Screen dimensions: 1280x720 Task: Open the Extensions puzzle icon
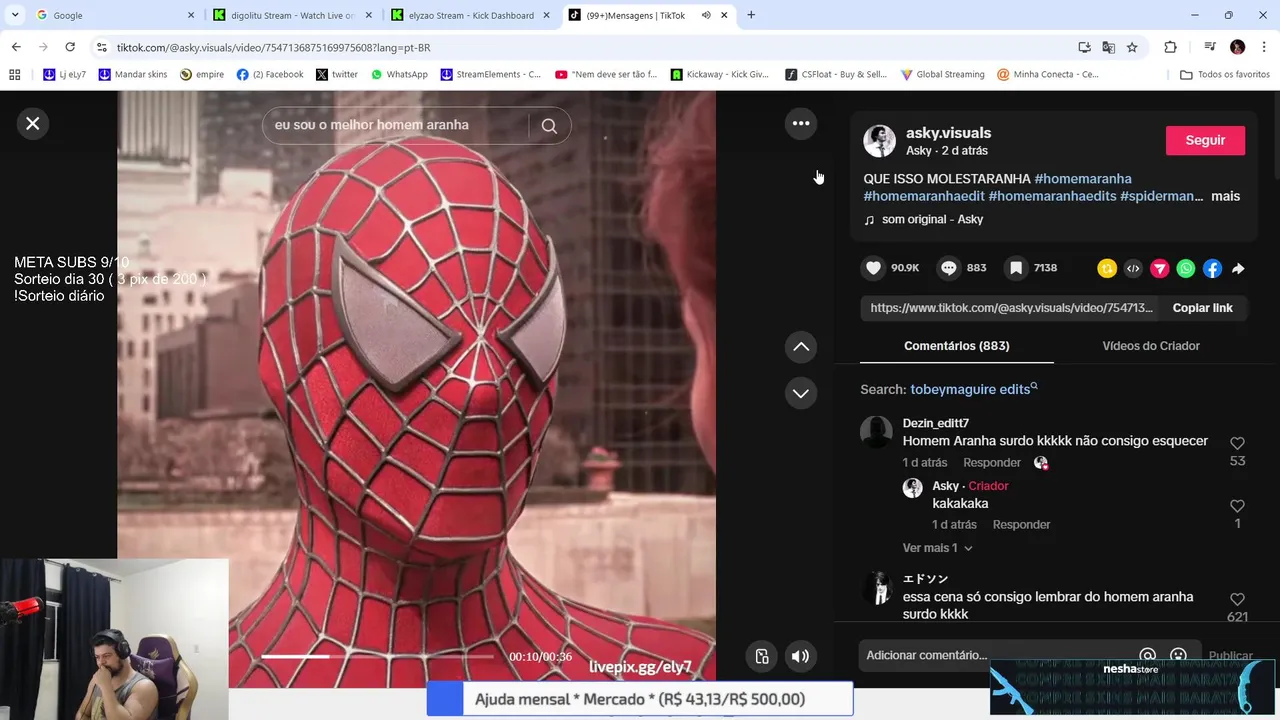point(1170,47)
